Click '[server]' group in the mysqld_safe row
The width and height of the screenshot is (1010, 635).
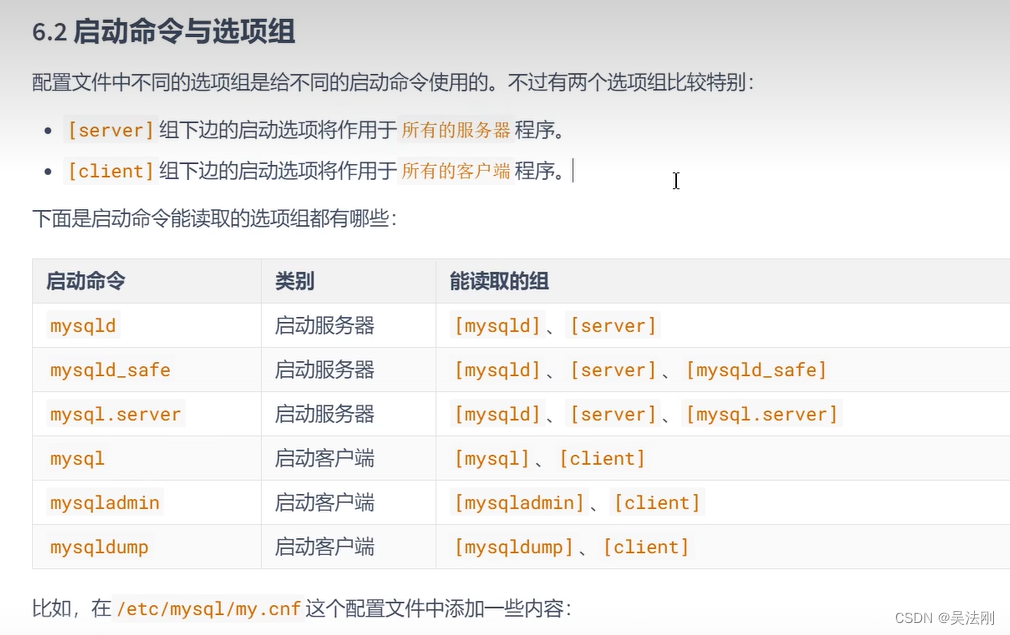613,370
